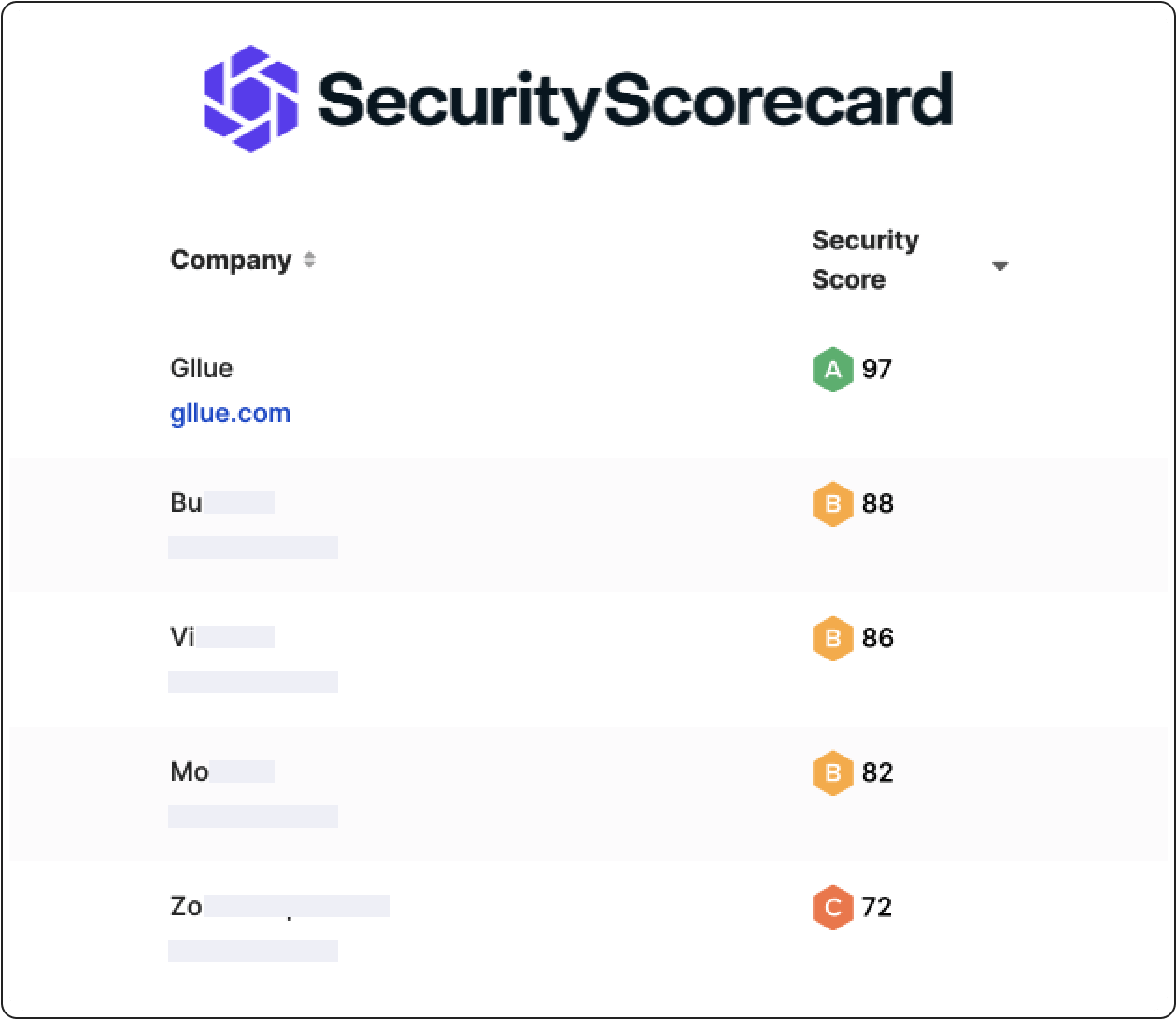The width and height of the screenshot is (1176, 1019).
Task: Open the gllue.com link
Action: pos(231,413)
